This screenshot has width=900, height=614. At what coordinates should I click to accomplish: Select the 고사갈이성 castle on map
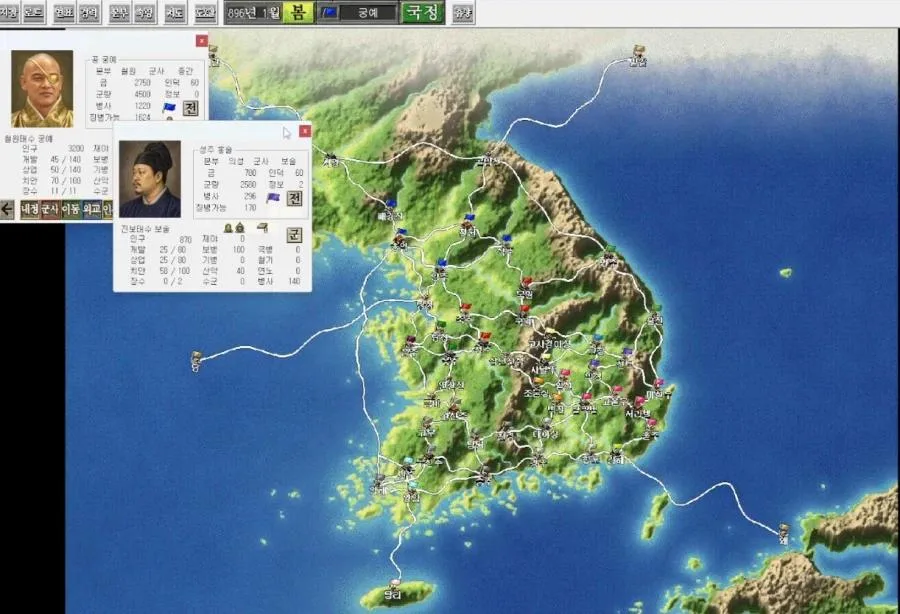(549, 340)
